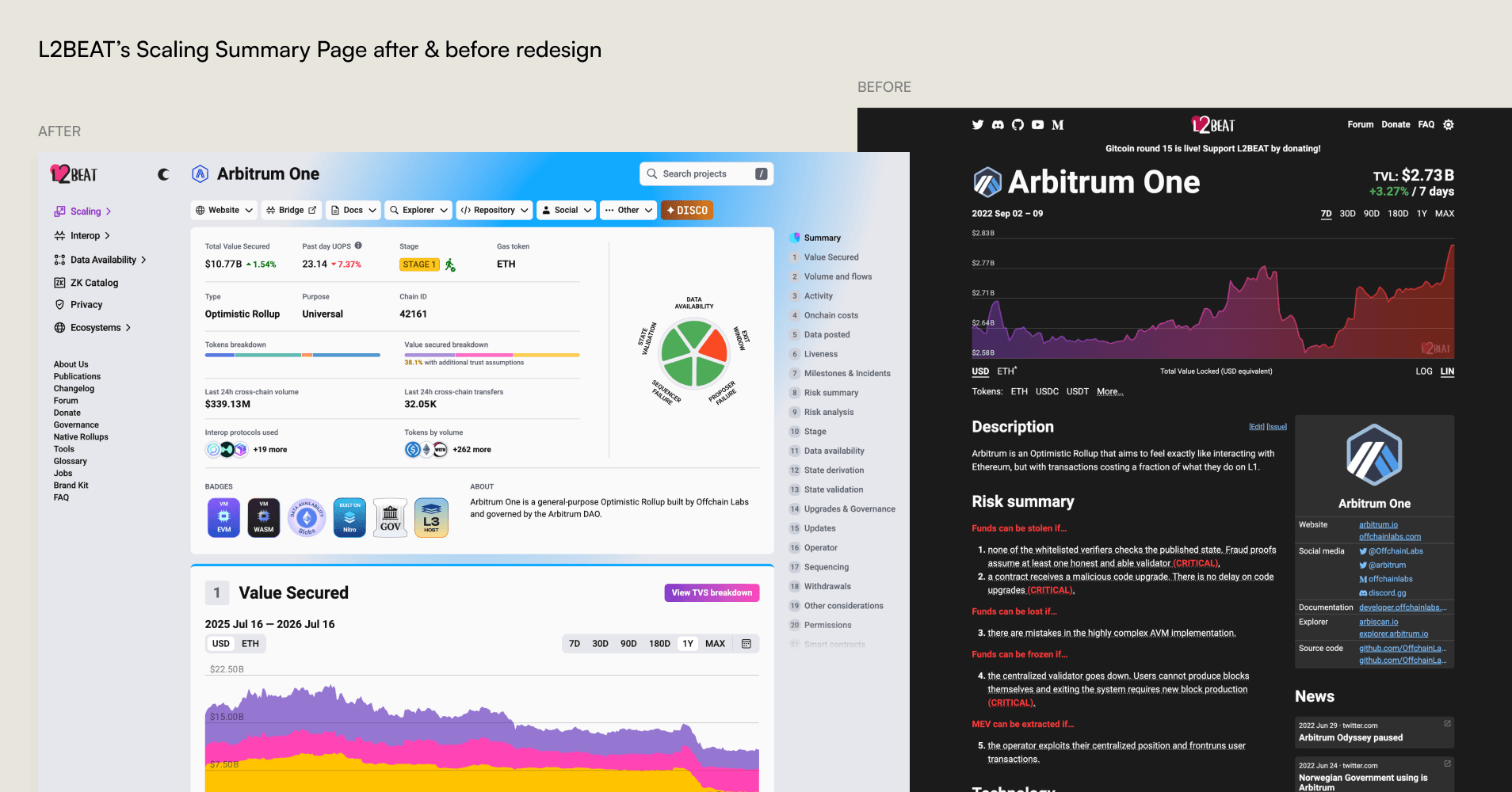Select the 30D range in the BEFORE chart

pyautogui.click(x=1347, y=214)
